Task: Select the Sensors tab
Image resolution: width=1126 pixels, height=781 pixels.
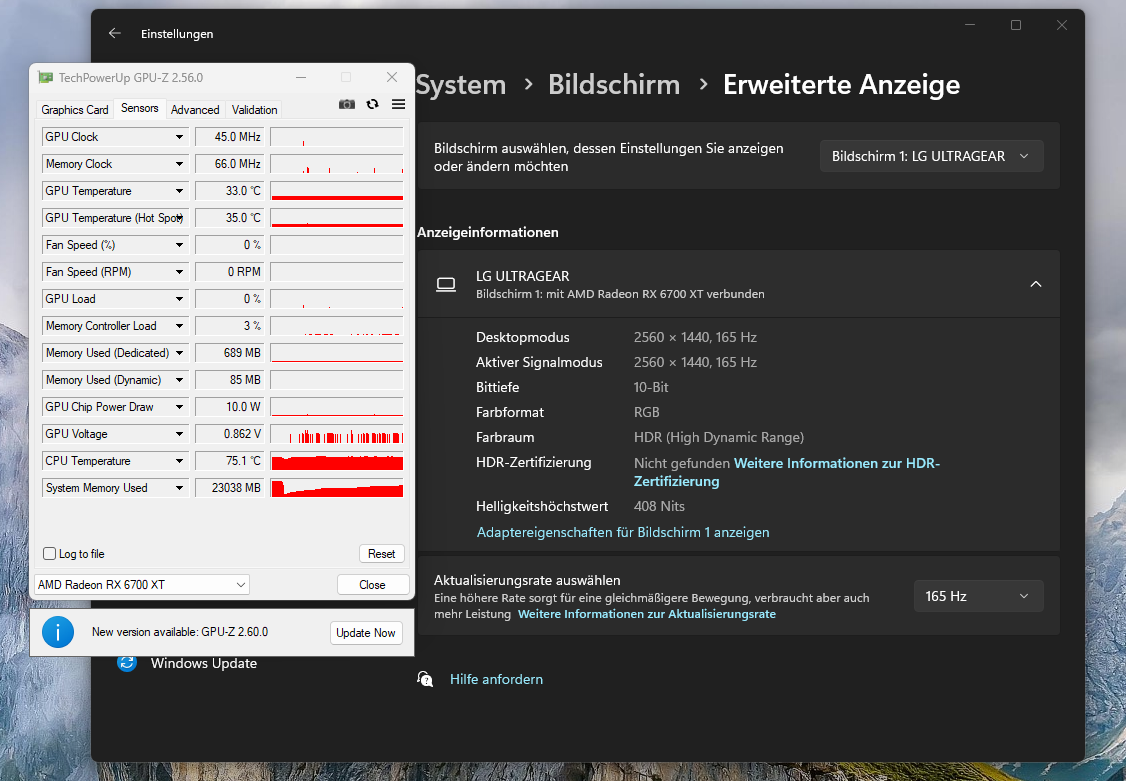Action: click(x=139, y=108)
